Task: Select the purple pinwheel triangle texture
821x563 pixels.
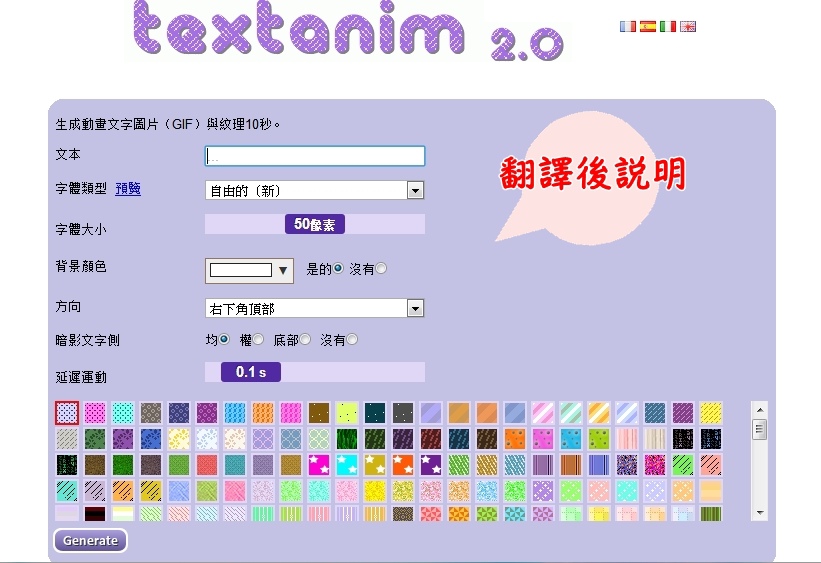Action: [x=543, y=513]
